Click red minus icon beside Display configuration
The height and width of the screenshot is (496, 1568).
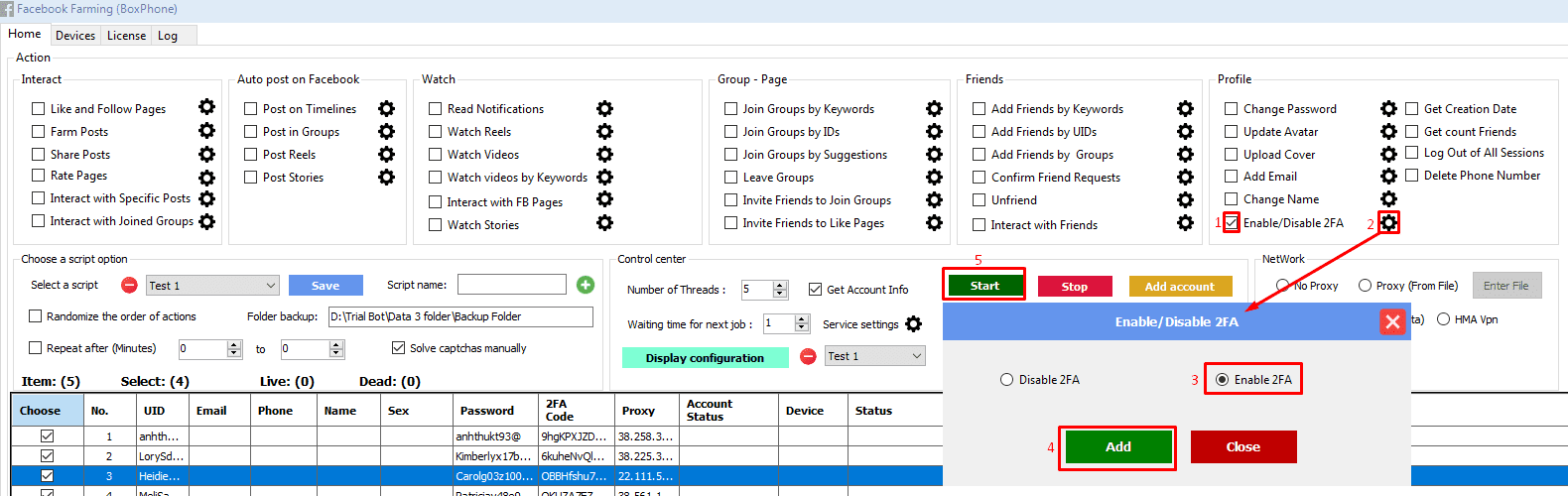808,356
